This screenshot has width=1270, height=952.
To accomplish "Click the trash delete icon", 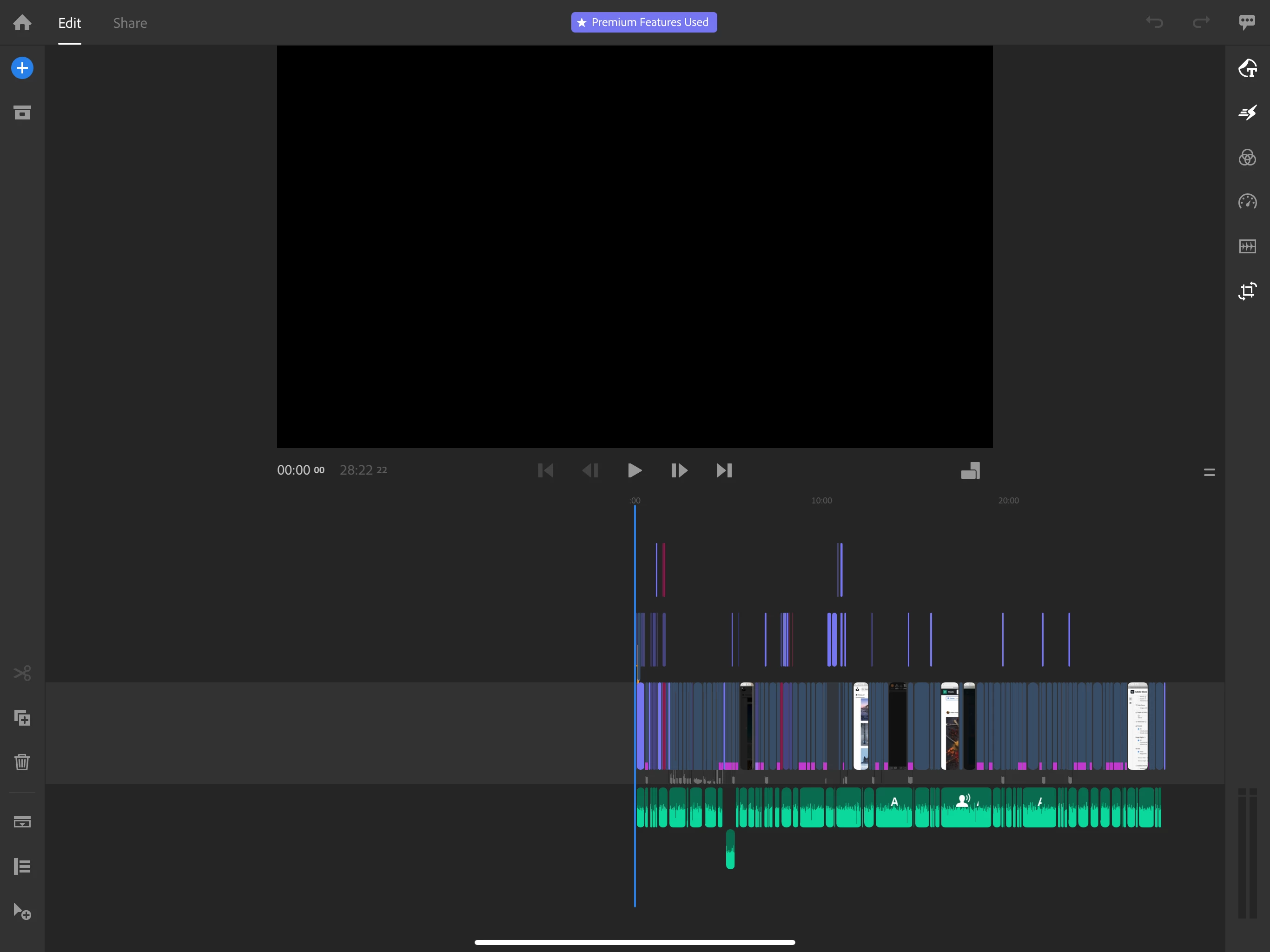I will [22, 762].
